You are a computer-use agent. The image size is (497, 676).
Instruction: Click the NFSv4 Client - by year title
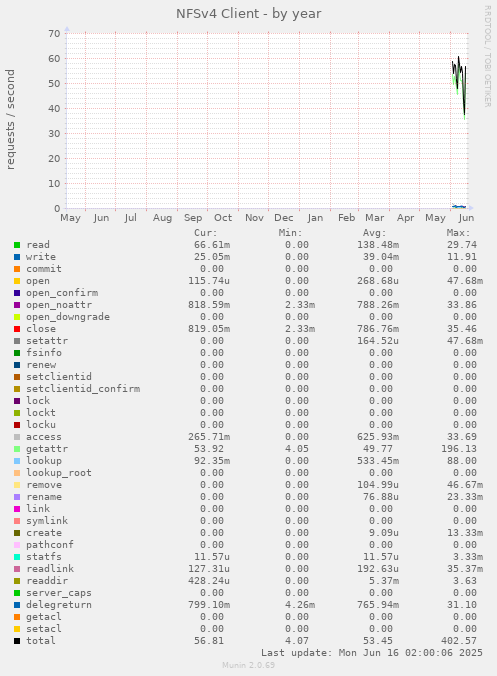[x=249, y=14]
